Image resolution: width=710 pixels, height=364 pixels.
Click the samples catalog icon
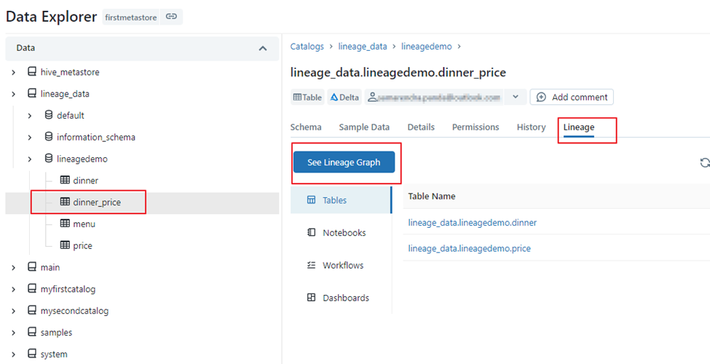pos(32,332)
